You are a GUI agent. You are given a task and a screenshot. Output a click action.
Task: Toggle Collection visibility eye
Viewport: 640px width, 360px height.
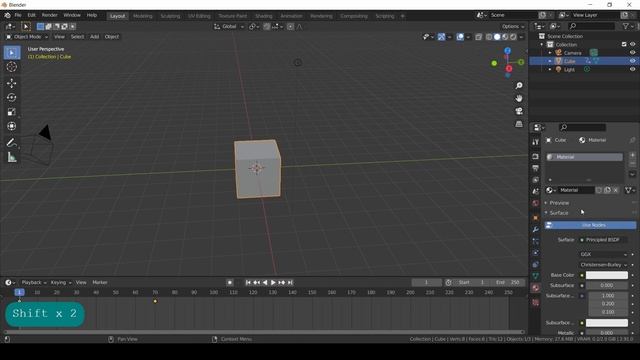pyautogui.click(x=632, y=44)
